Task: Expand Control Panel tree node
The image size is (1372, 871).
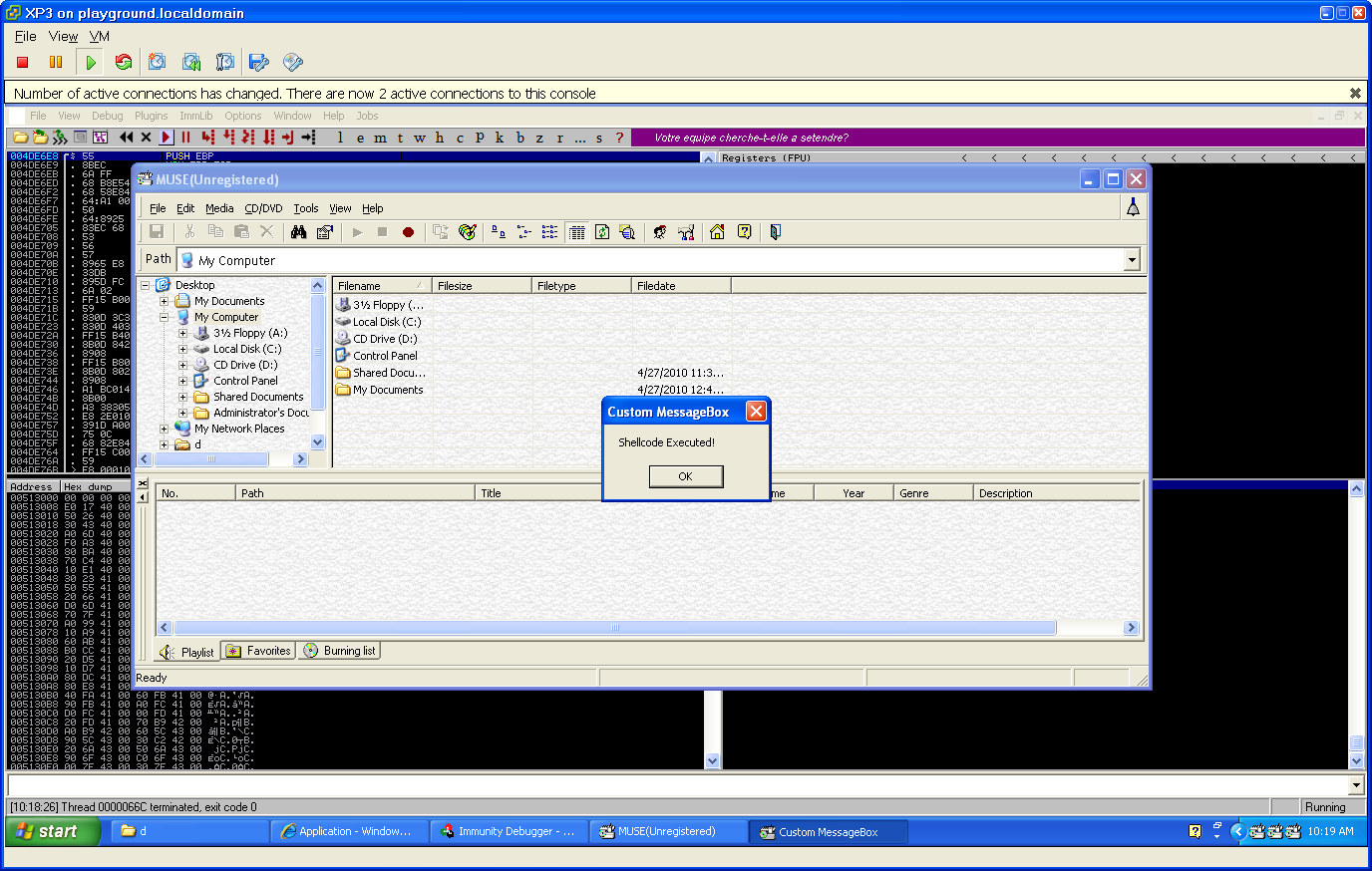Action: 182,381
